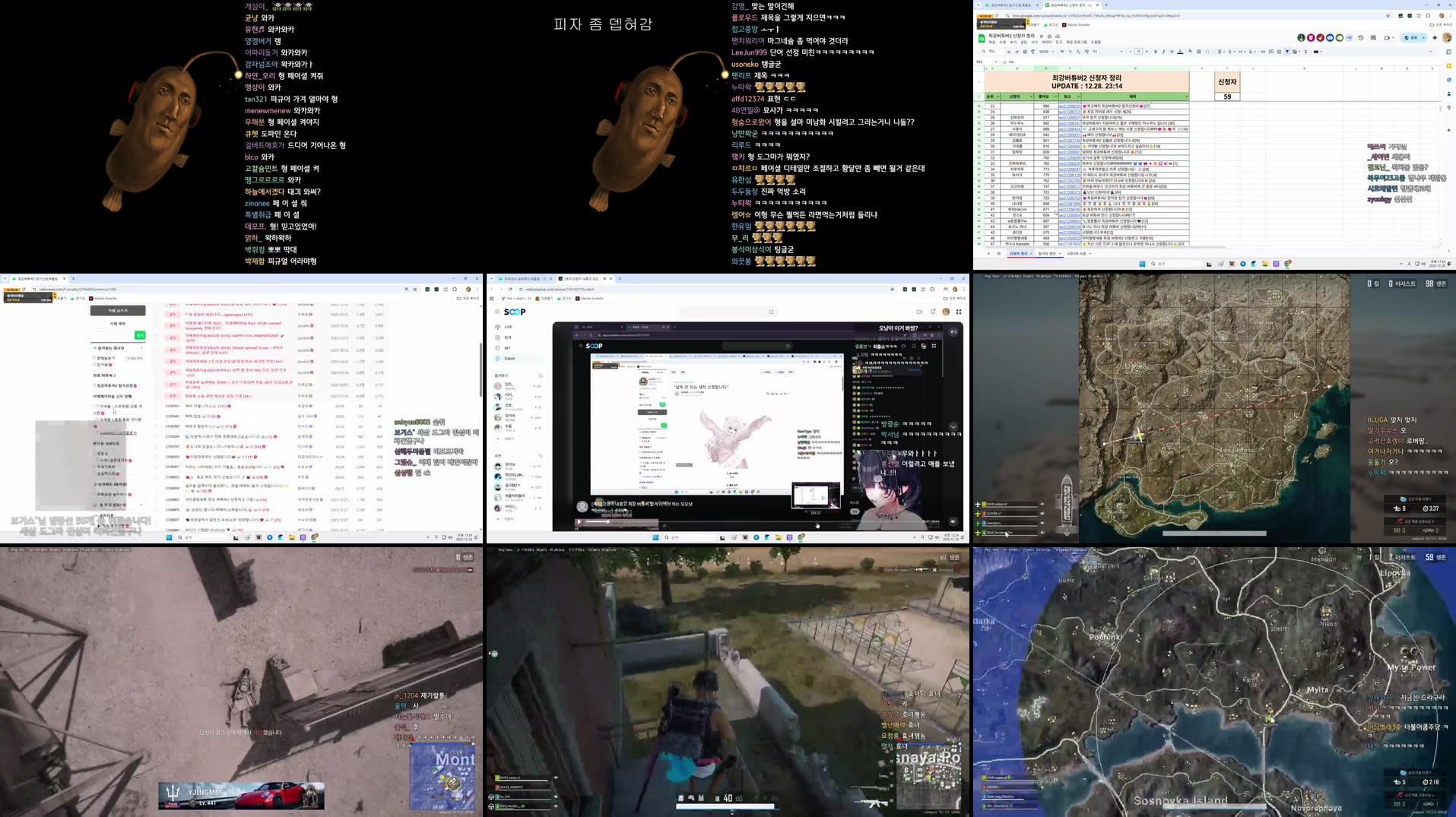Image resolution: width=1456 pixels, height=817 pixels.
Task: Open the LIVE section in SOOP sidebar
Action: pyautogui.click(x=508, y=327)
